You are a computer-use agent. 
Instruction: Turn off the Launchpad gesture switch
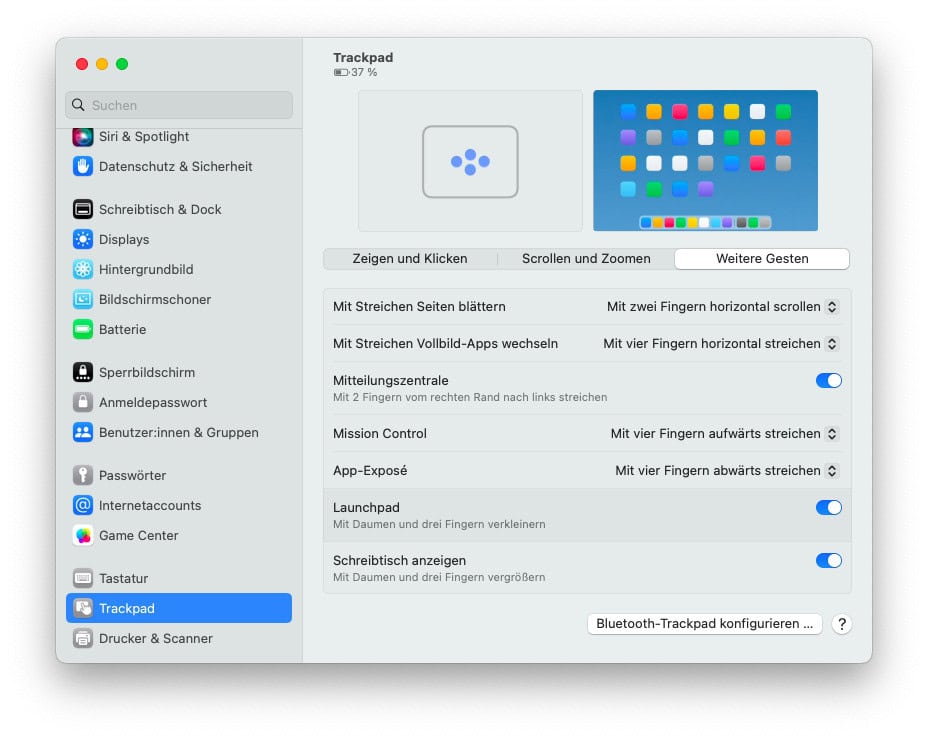tap(828, 508)
